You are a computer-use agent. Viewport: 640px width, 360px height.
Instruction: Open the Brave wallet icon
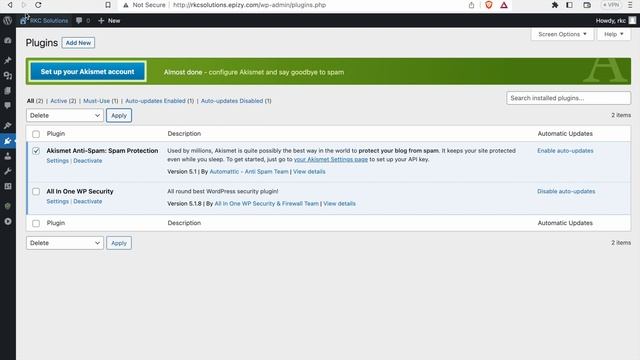pyautogui.click(x=587, y=5)
